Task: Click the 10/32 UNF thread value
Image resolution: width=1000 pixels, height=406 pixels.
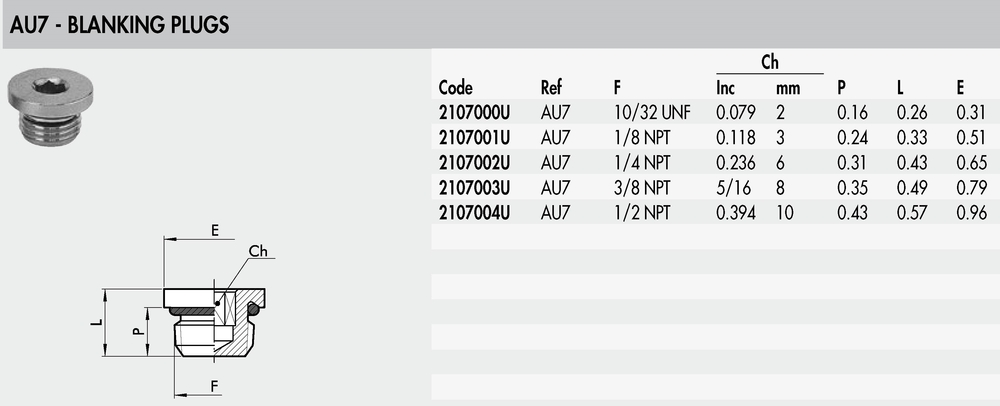Action: [x=652, y=113]
